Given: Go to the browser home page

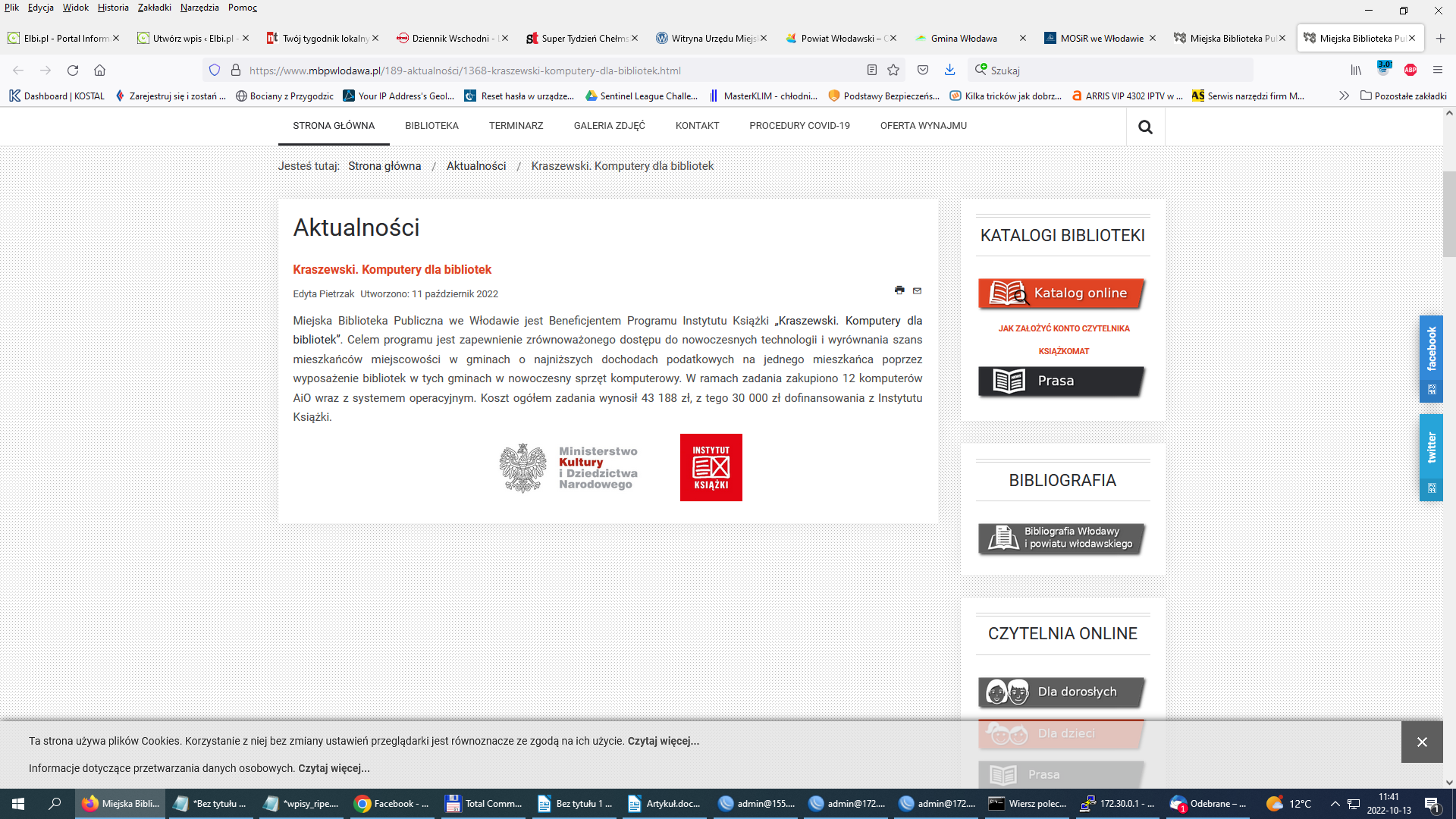Looking at the screenshot, I should tap(99, 71).
